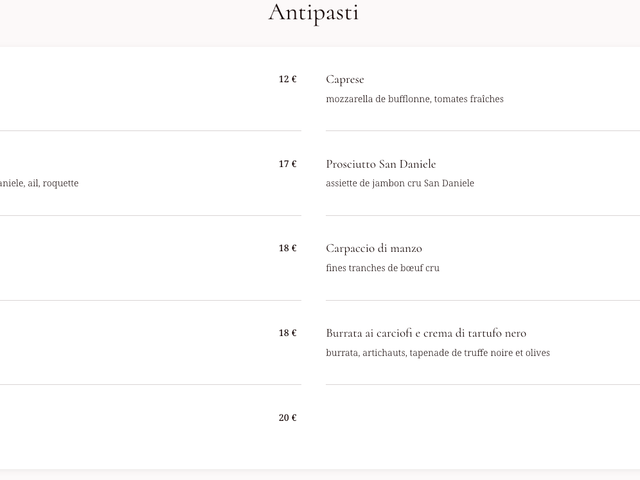Click the partial text ending in ail, roquette
This screenshot has height=480, width=640.
click(x=40, y=183)
